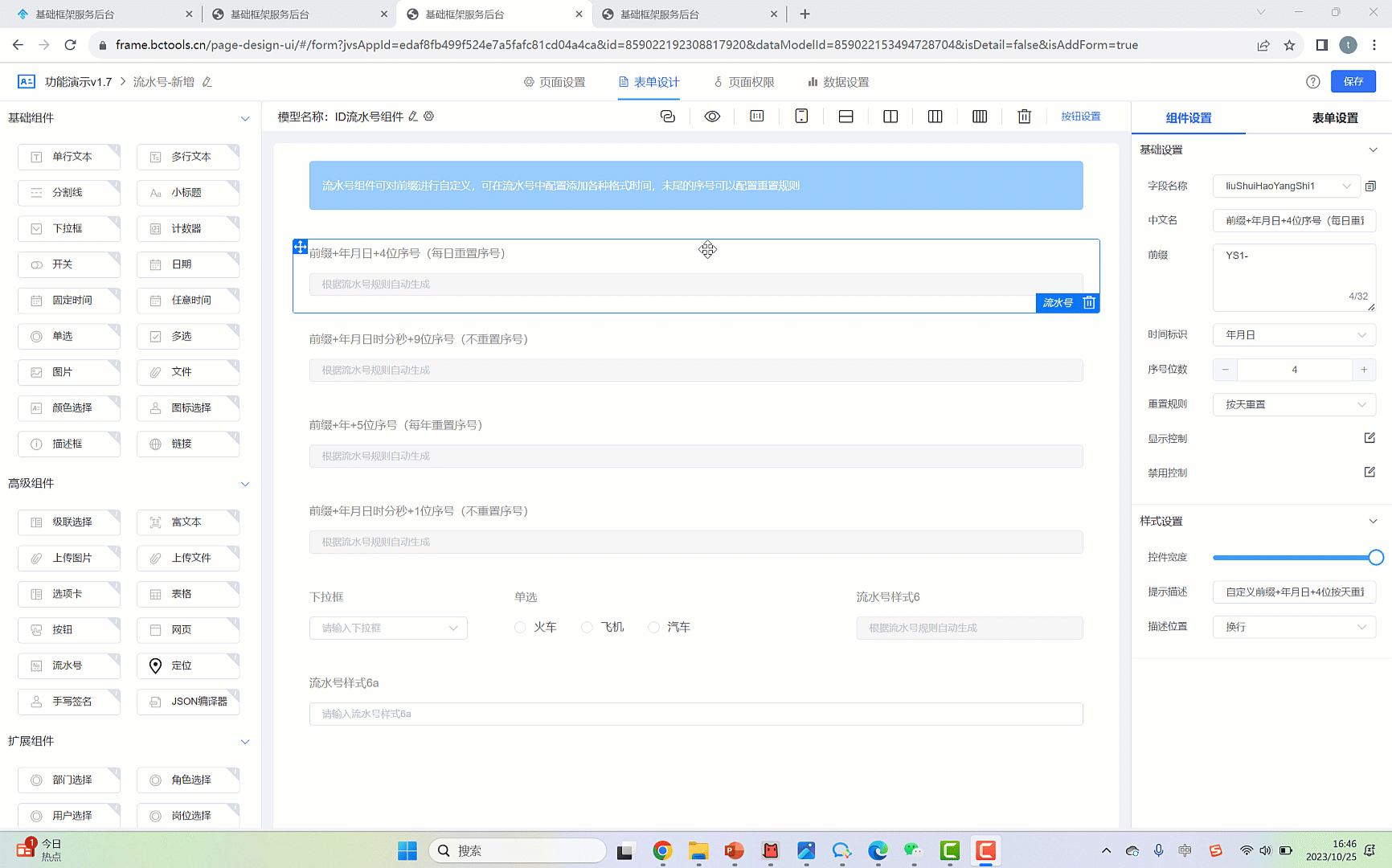This screenshot has height=868, width=1392.
Task: Click the link/association icon in form toolbar
Action: pos(667,117)
